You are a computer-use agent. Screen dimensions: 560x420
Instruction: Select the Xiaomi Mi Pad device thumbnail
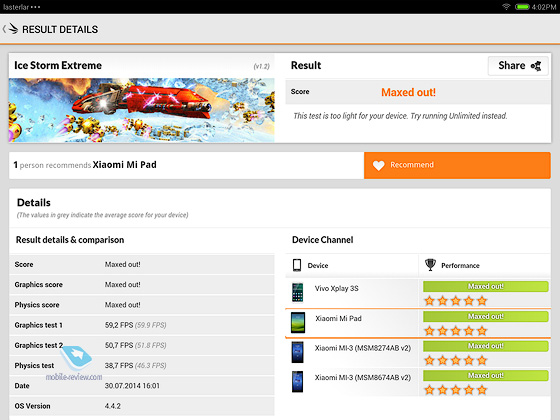coord(298,322)
